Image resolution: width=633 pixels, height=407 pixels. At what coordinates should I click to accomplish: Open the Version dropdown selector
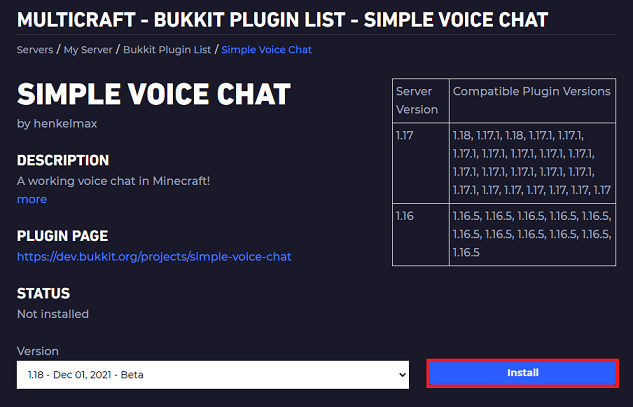213,374
